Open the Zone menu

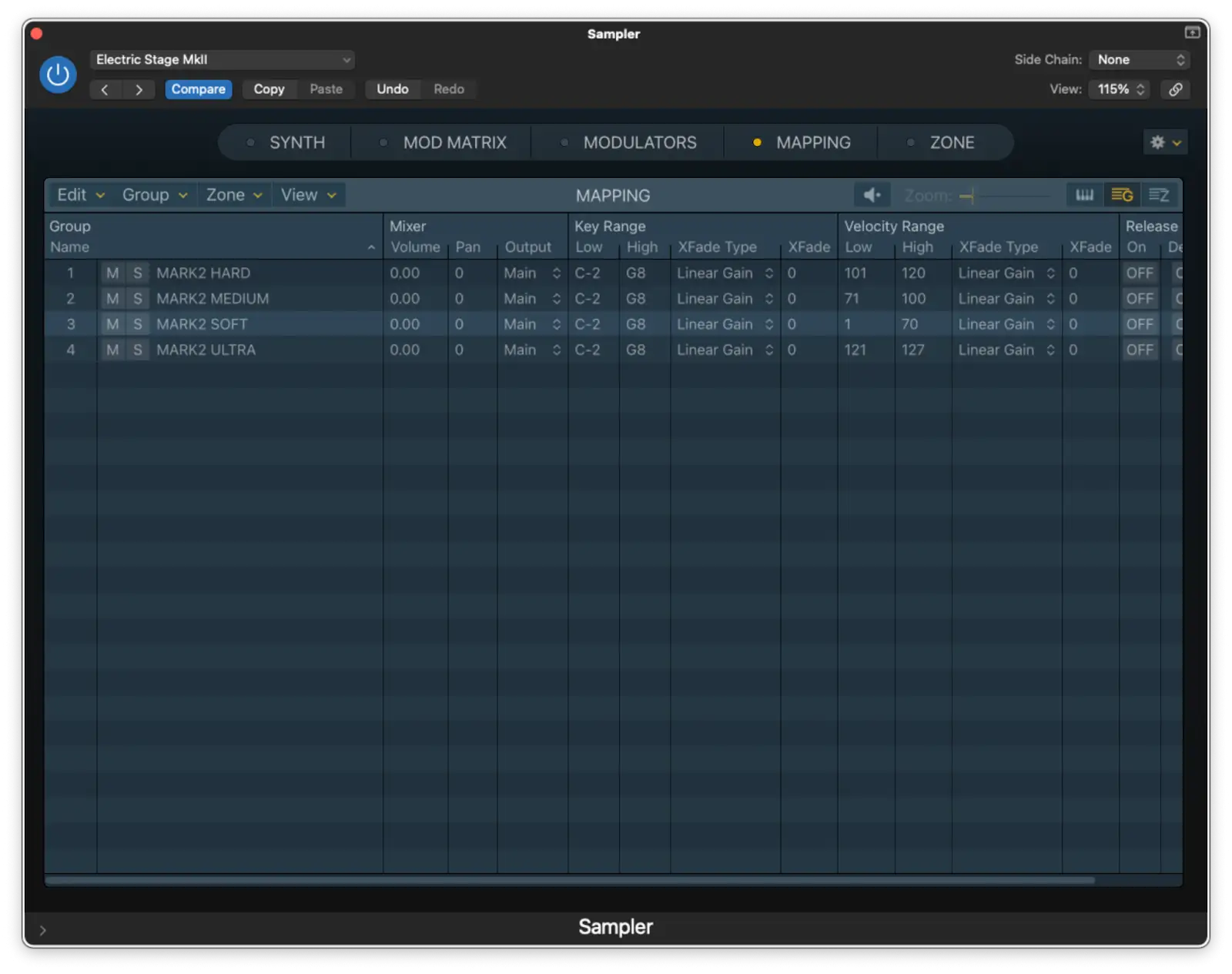[233, 196]
